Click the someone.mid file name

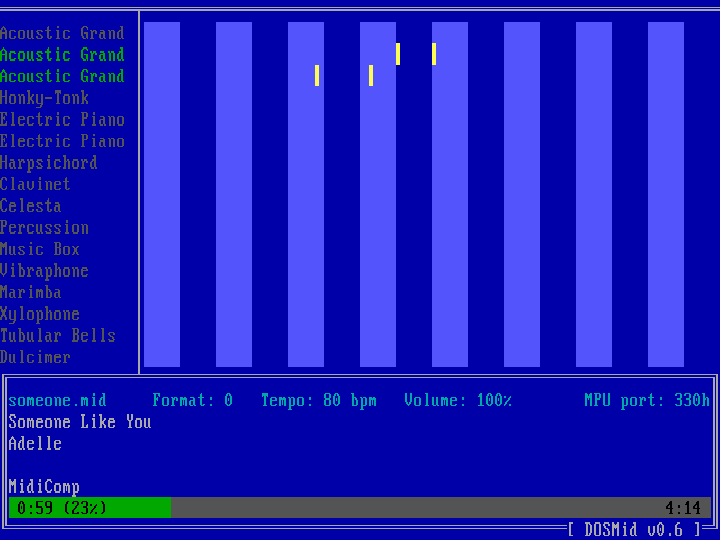(58, 400)
